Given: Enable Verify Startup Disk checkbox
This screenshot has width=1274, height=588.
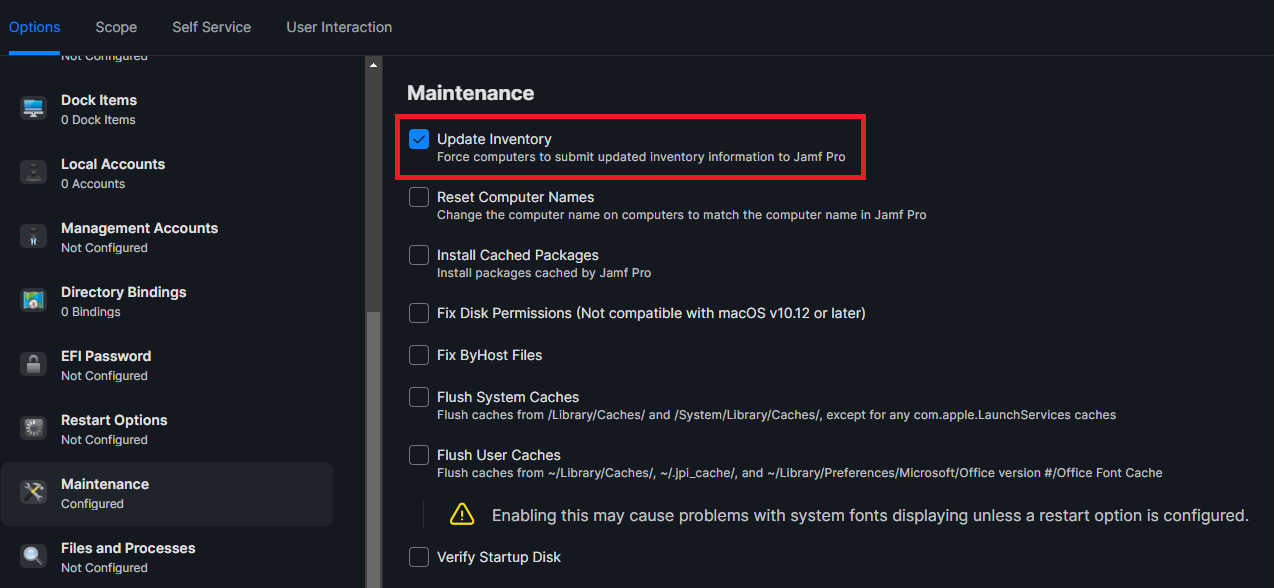Looking at the screenshot, I should coord(419,557).
